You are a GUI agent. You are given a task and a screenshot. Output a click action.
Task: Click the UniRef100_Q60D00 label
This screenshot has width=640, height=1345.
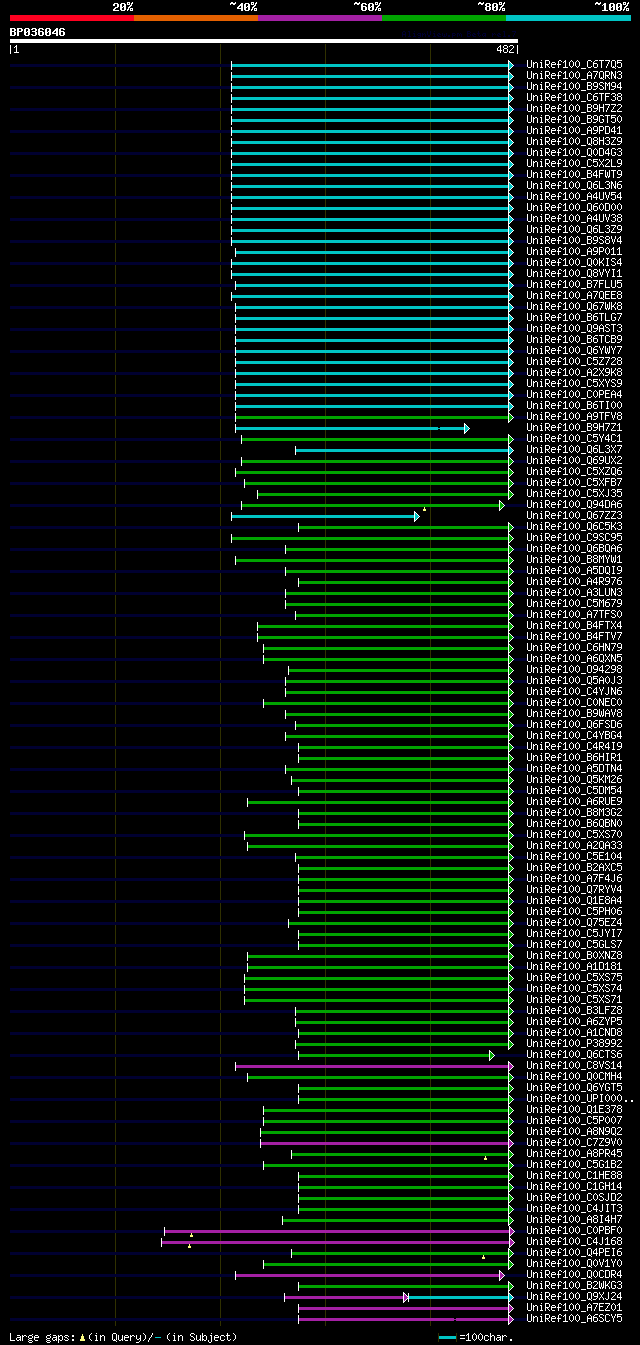tap(574, 207)
